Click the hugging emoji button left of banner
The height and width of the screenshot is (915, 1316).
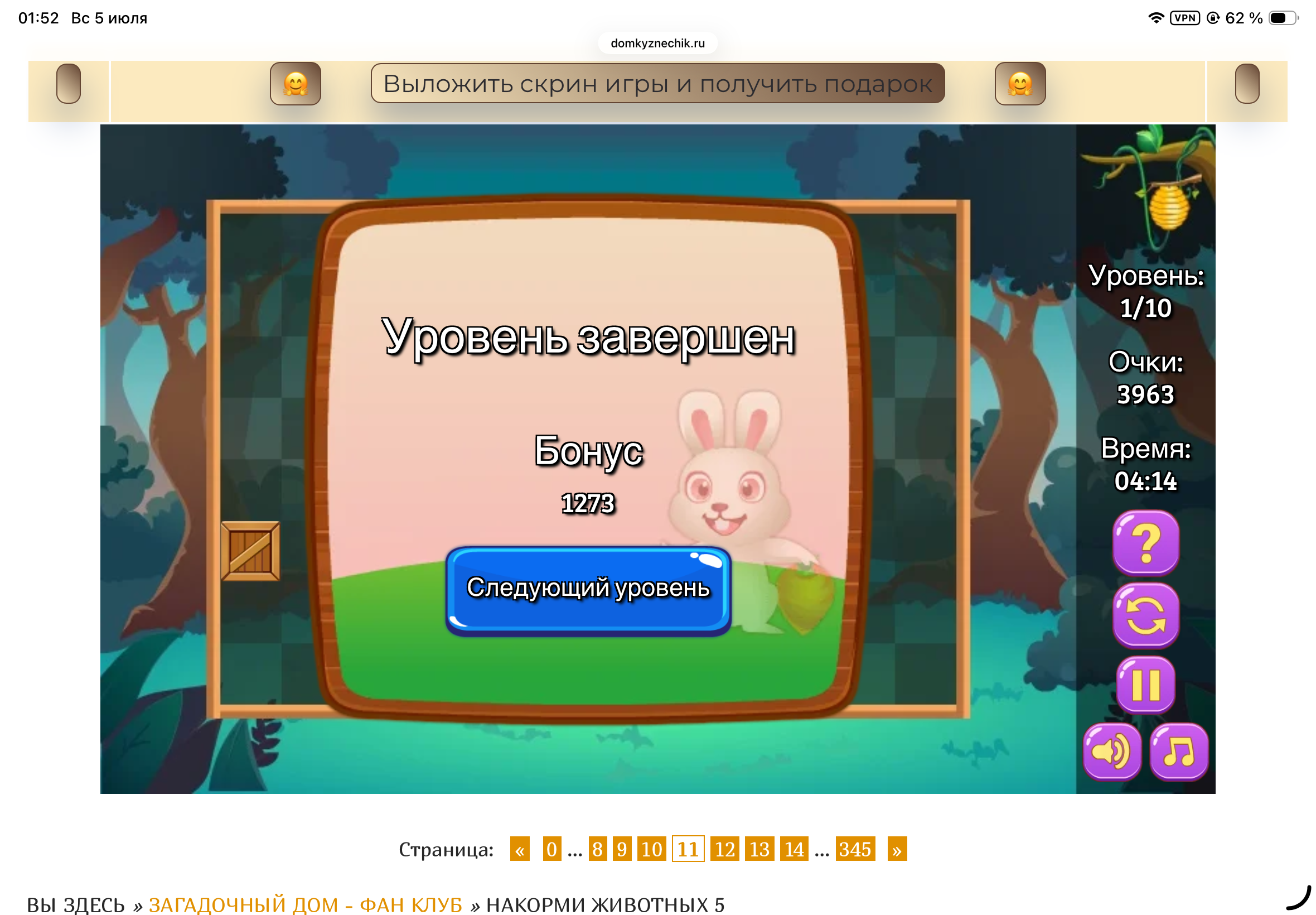(295, 84)
